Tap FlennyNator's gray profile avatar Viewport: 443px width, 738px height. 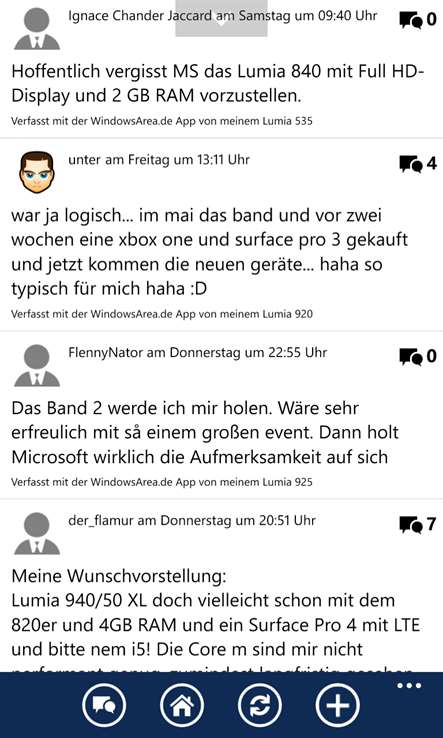[37, 365]
